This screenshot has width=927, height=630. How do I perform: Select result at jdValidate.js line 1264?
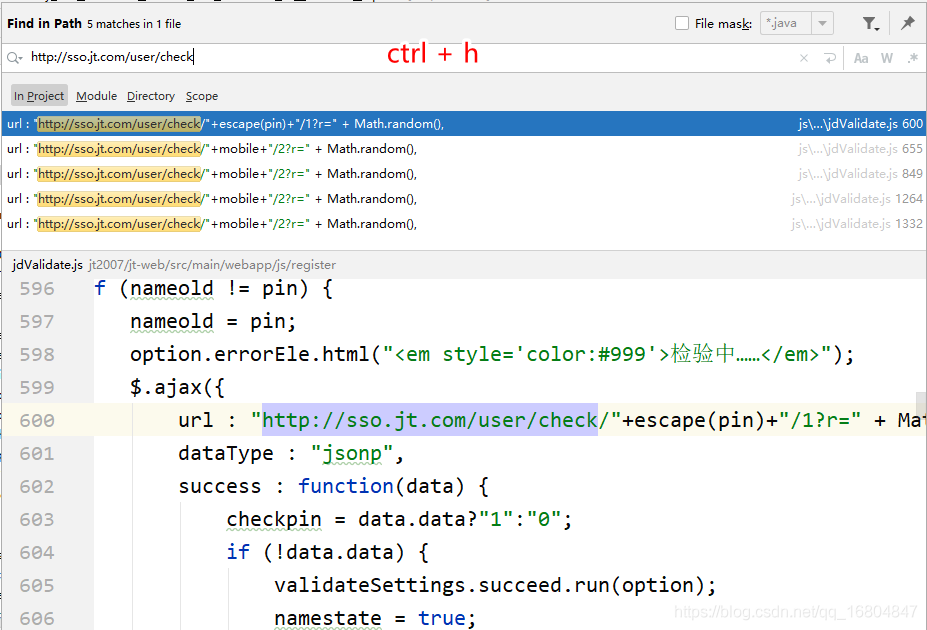[464, 199]
